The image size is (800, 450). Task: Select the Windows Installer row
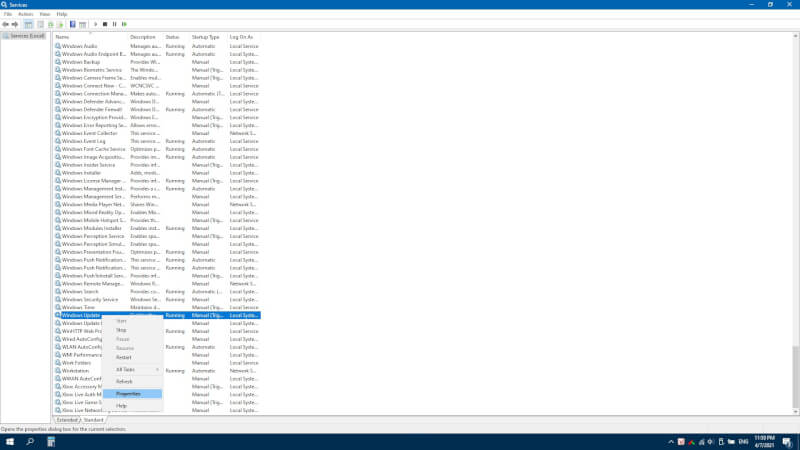click(x=157, y=172)
